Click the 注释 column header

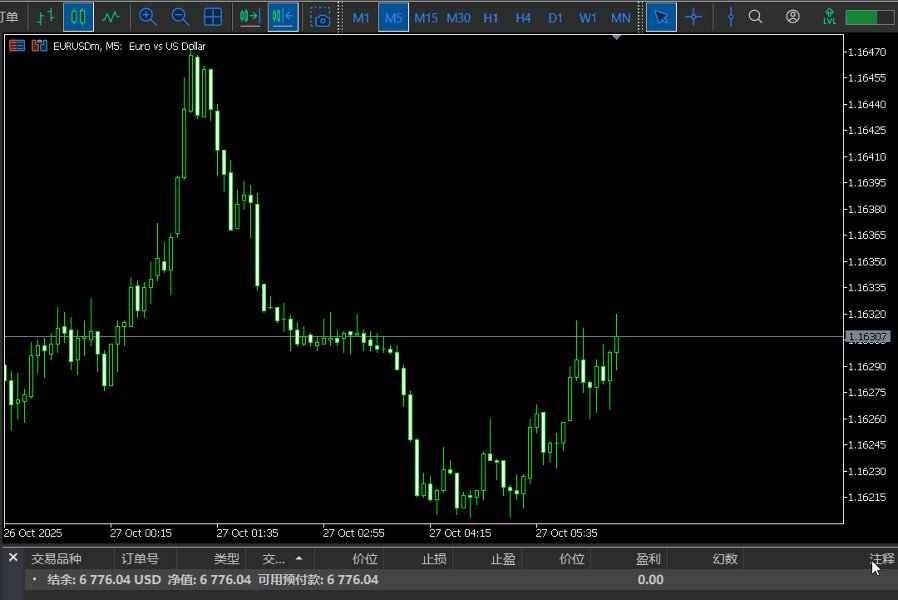tap(881, 558)
